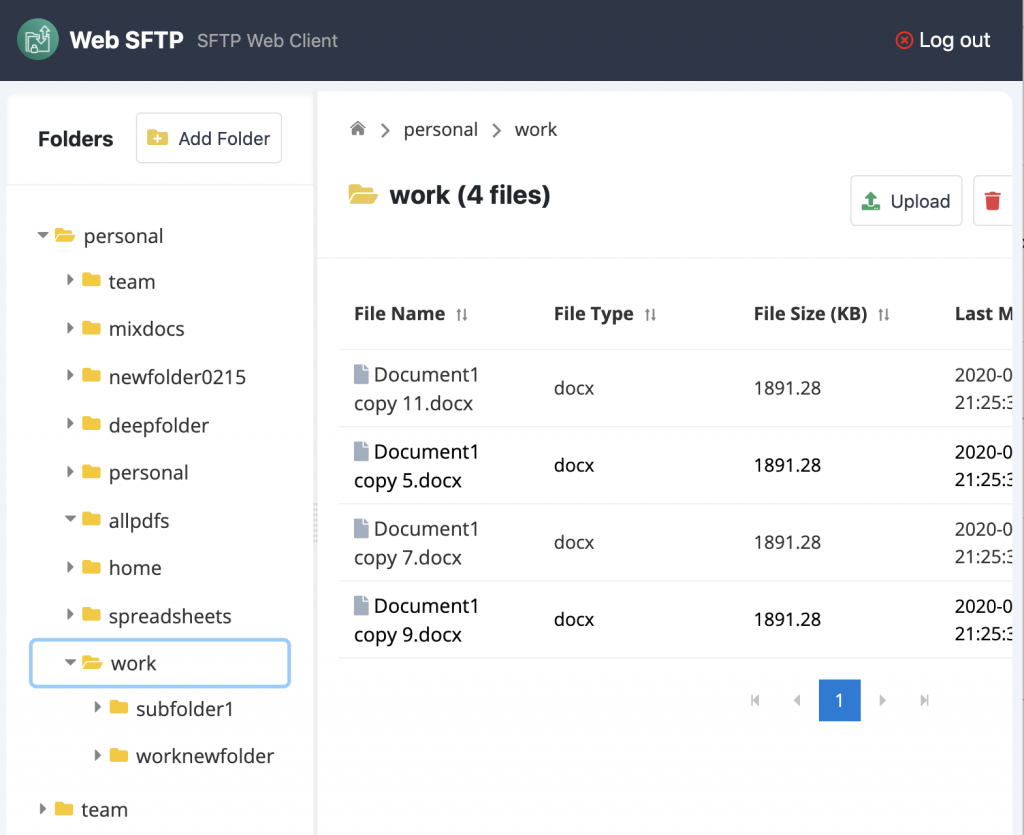
Task: Collapse the work folder in the tree
Action: pos(70,662)
